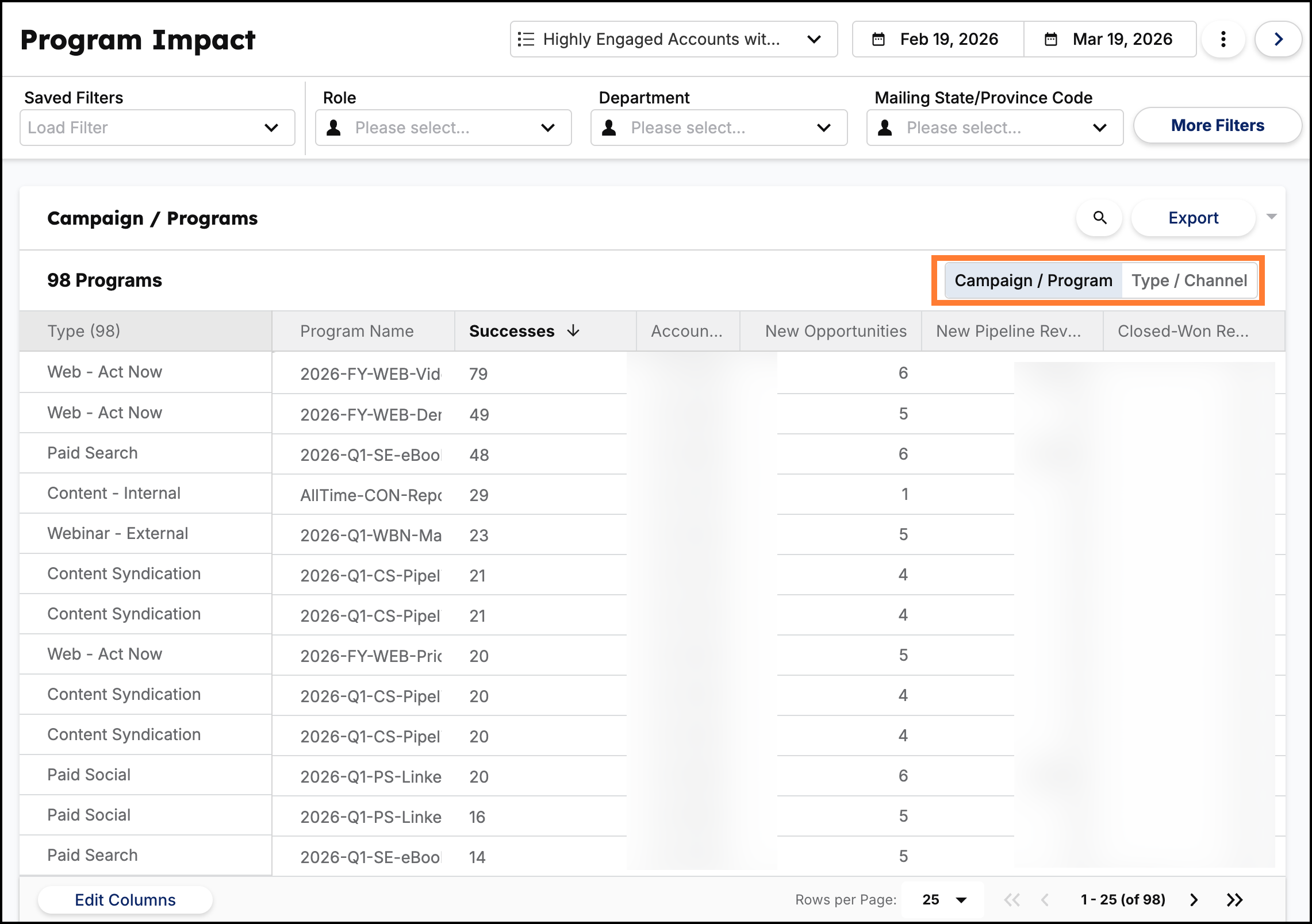This screenshot has height=924, width=1312.
Task: Click the Content - Internal type cell
Action: pyautogui.click(x=145, y=493)
